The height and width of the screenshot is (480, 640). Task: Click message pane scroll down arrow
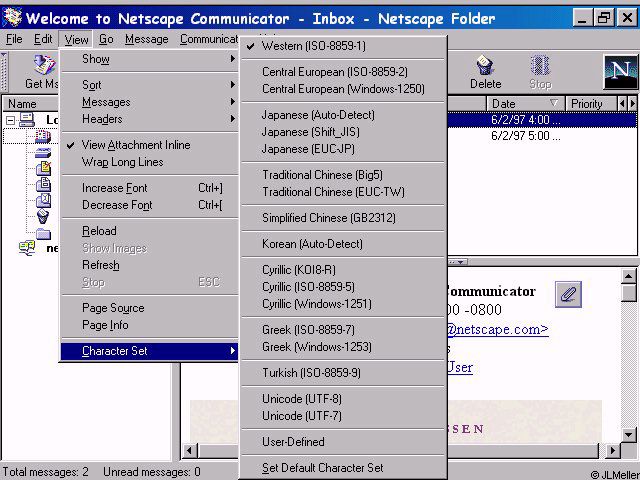(628, 435)
